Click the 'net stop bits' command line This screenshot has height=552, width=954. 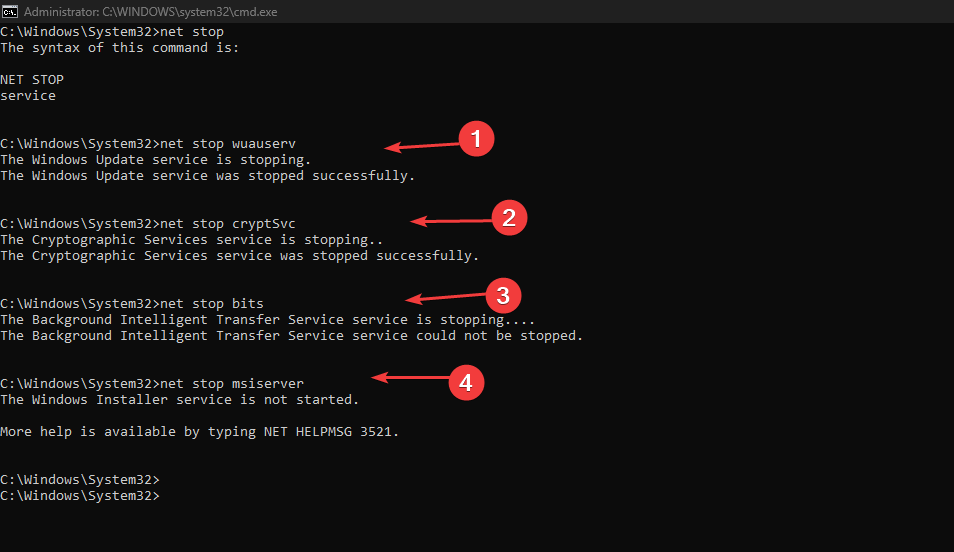(132, 304)
